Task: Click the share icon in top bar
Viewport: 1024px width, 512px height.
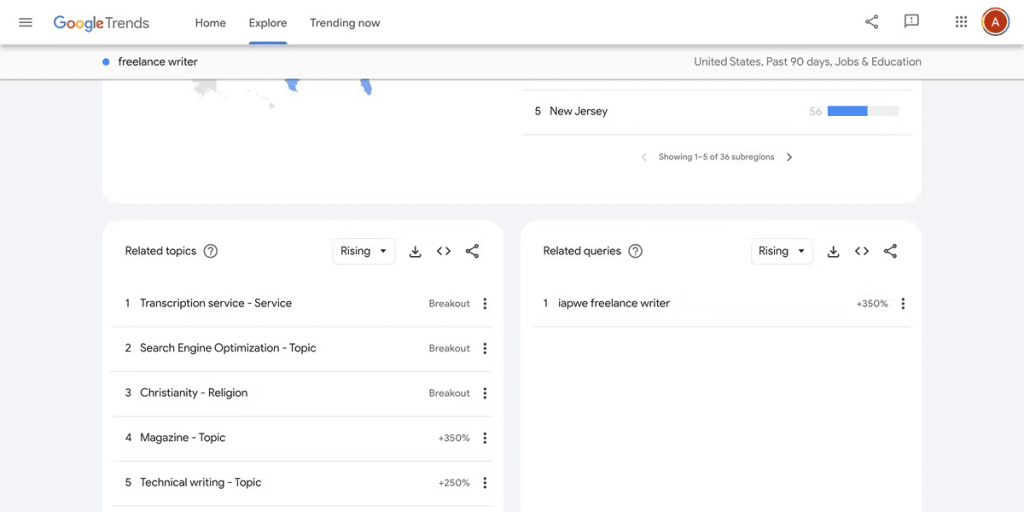Action: tap(871, 22)
